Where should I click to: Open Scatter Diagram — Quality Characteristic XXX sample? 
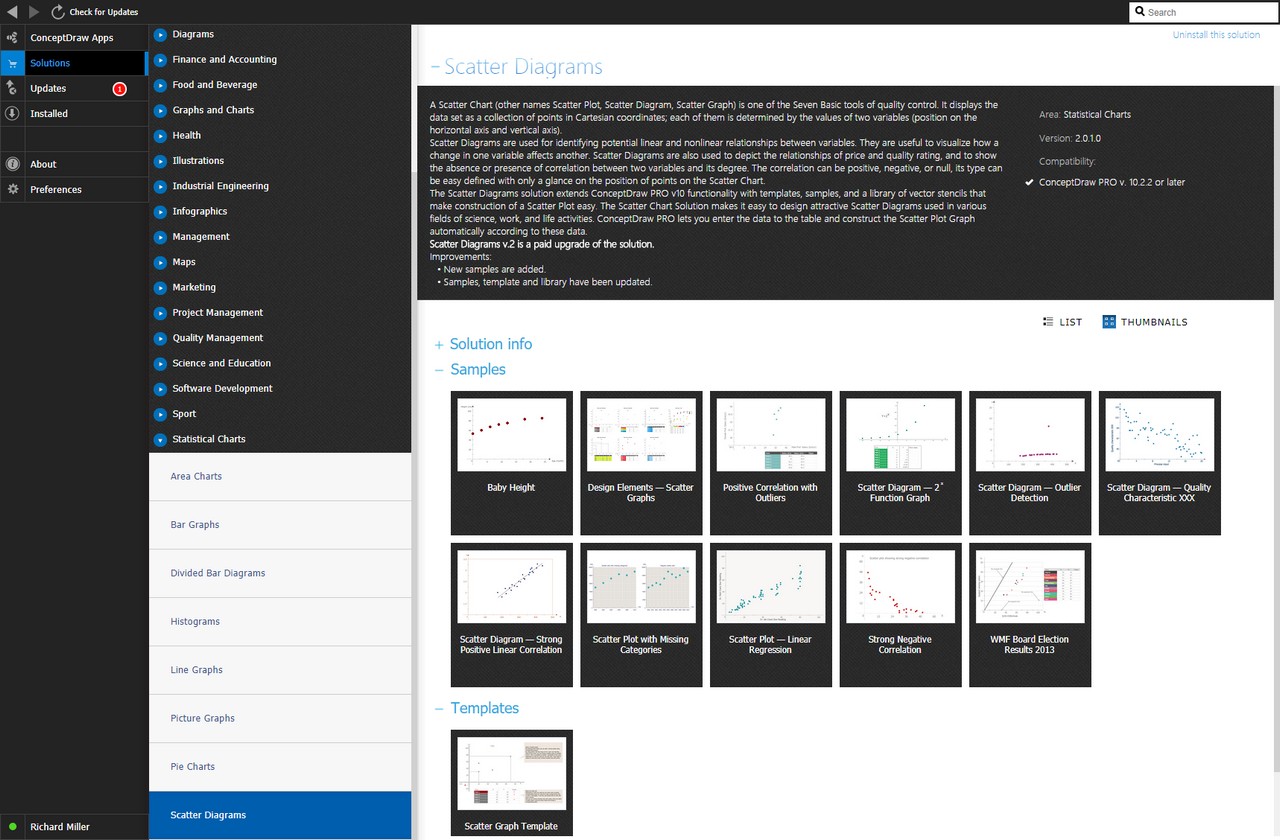[x=1160, y=463]
